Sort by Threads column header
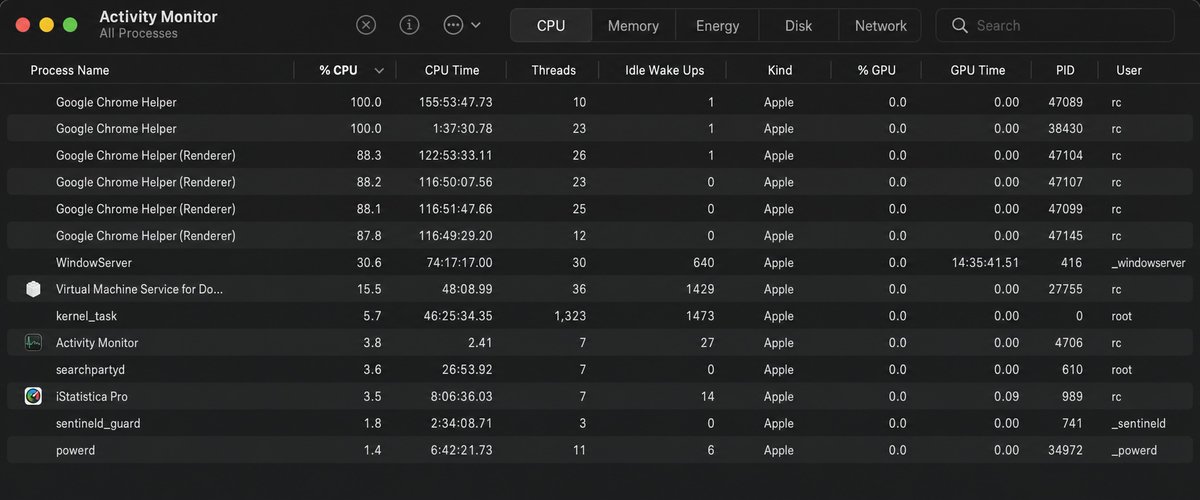1200x500 pixels. [554, 70]
